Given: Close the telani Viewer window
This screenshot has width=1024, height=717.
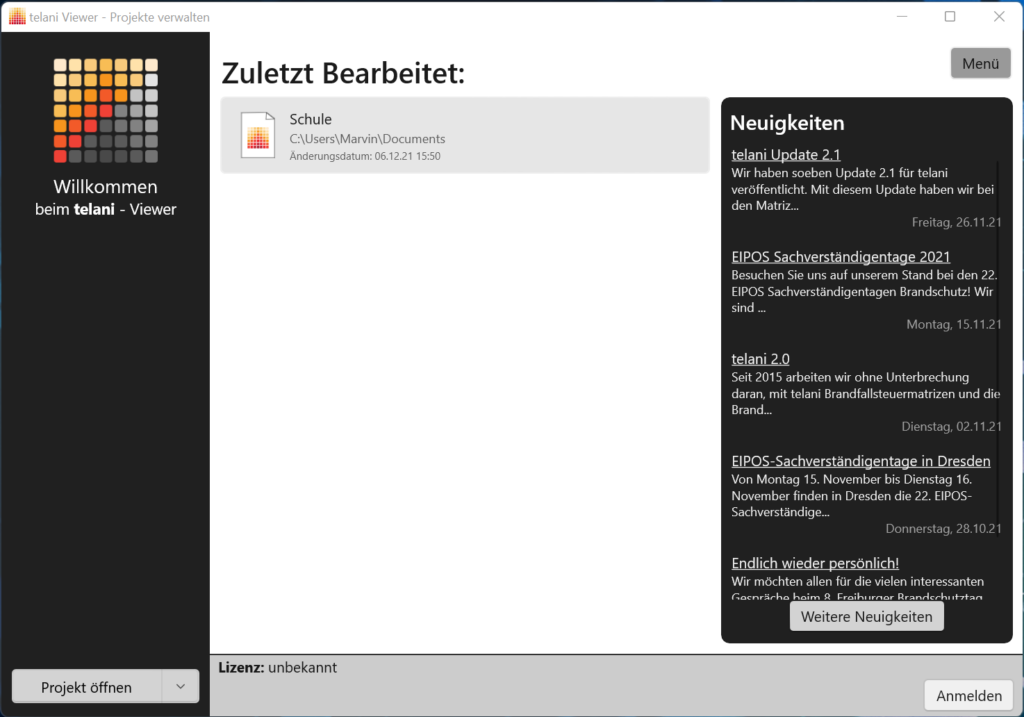Looking at the screenshot, I should 999,16.
